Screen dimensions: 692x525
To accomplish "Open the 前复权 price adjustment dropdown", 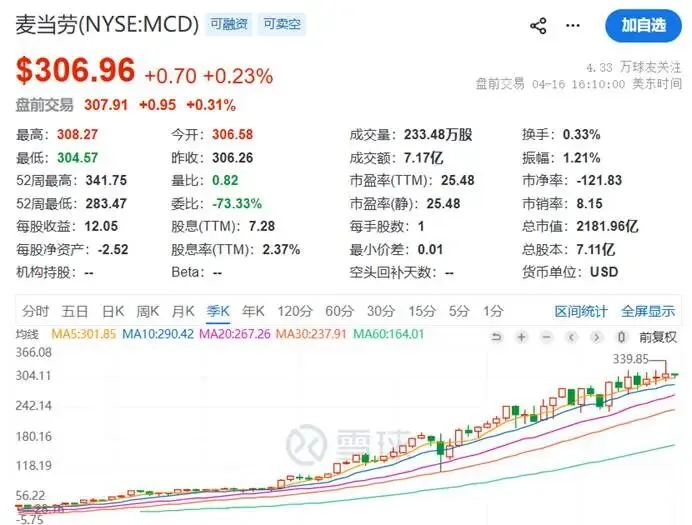I will click(x=658, y=338).
